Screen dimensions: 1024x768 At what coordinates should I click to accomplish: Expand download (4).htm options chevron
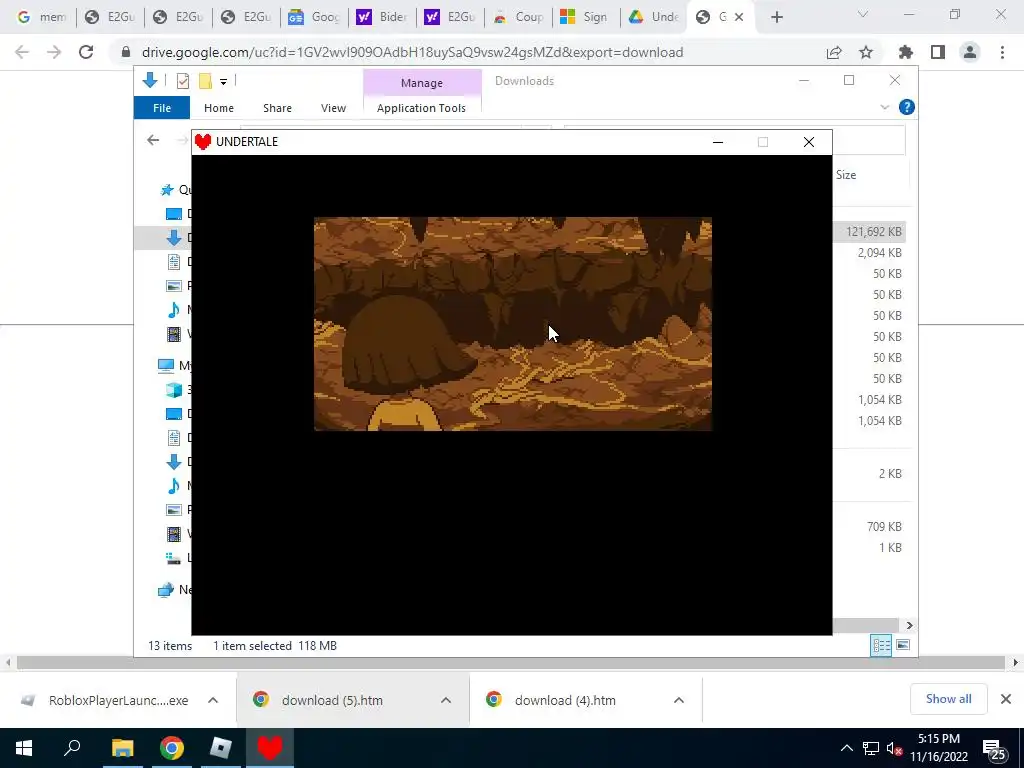(679, 700)
